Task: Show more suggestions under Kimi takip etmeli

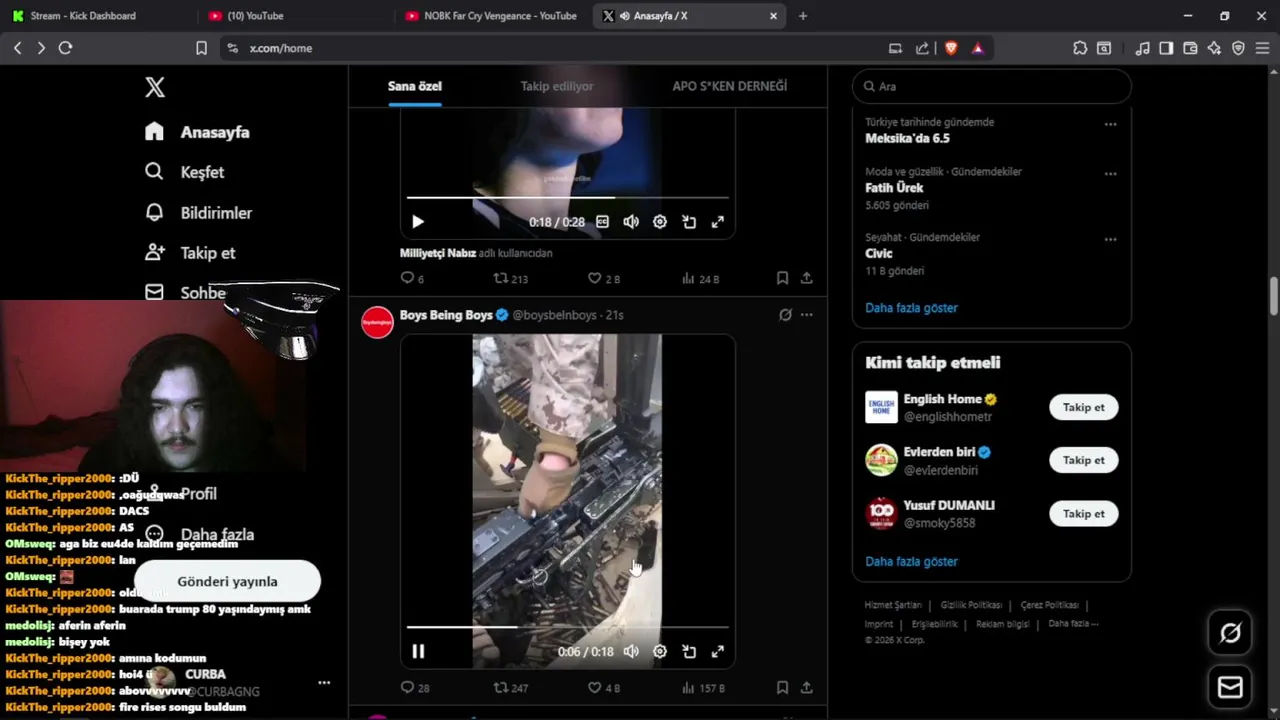Action: pos(911,562)
